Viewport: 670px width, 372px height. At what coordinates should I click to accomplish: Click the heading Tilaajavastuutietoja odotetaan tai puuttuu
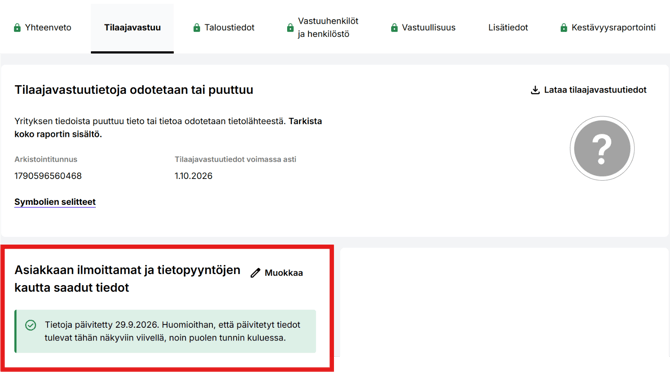click(134, 90)
